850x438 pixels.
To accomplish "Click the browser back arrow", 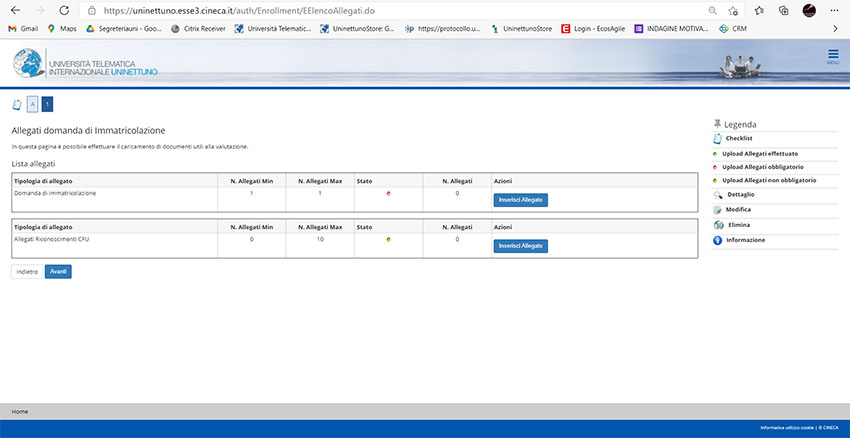I will click(15, 10).
